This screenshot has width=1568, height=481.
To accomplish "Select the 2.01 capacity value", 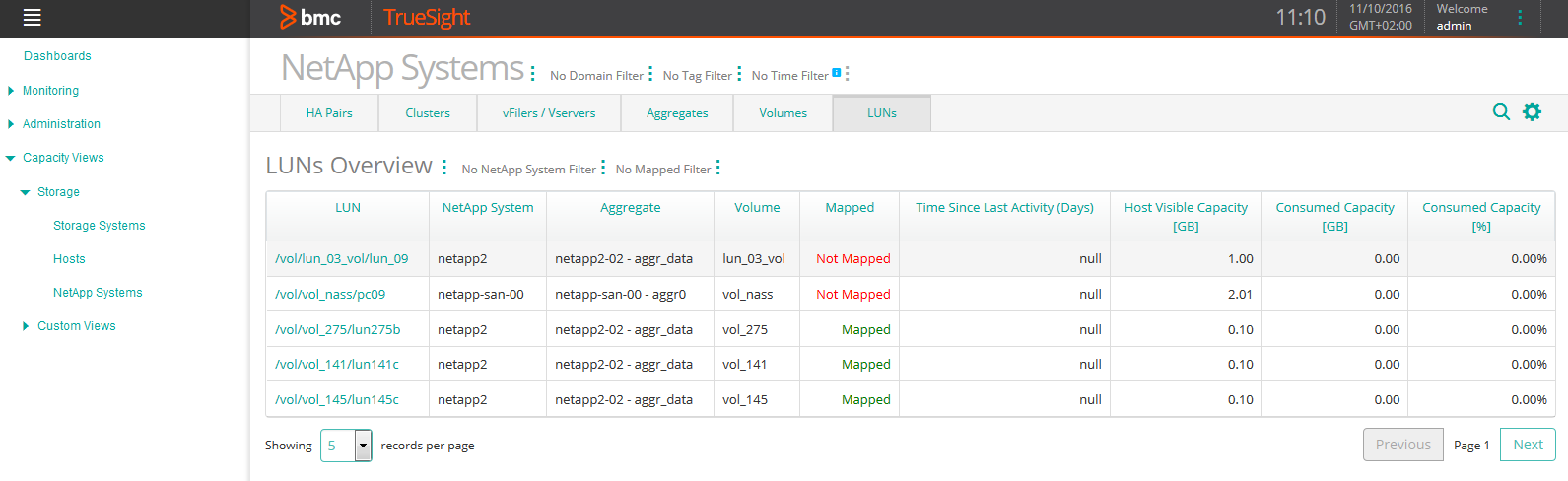I will point(1240,295).
